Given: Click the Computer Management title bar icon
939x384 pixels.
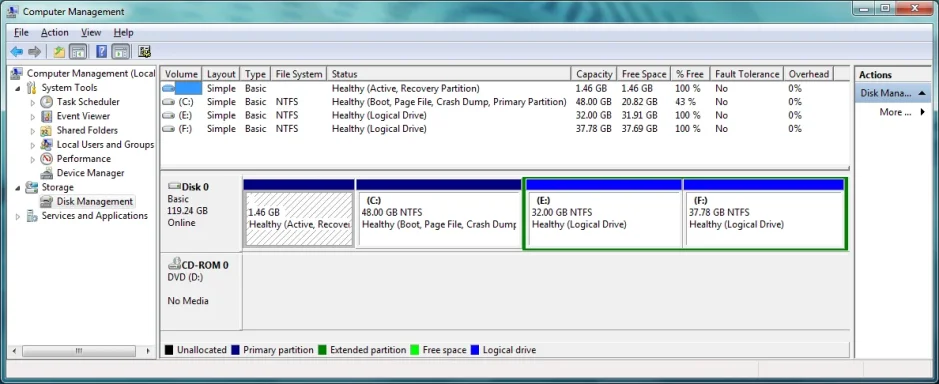Looking at the screenshot, I should (12, 11).
